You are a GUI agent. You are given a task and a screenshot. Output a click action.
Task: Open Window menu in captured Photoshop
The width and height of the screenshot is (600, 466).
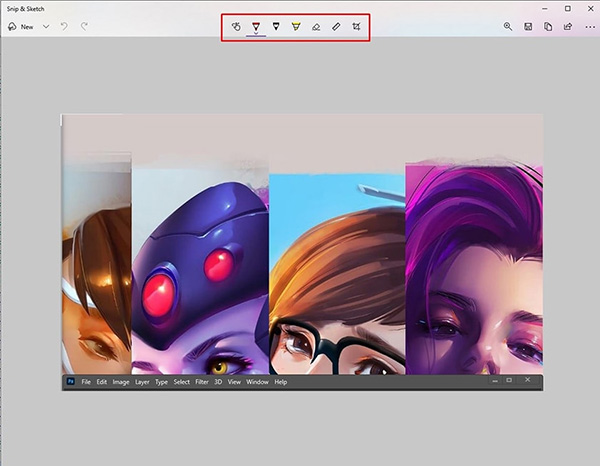pyautogui.click(x=257, y=382)
